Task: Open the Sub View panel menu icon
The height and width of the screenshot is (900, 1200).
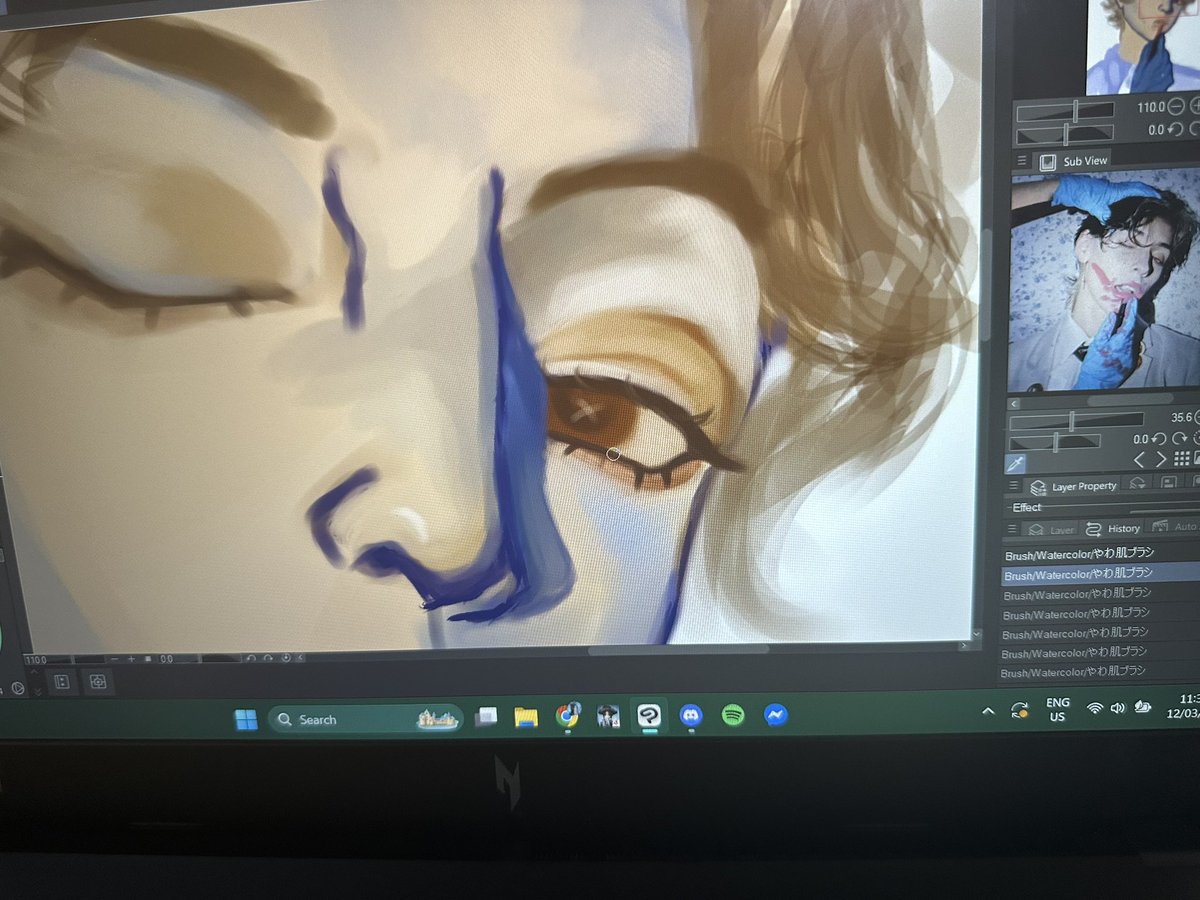Action: pyautogui.click(x=1022, y=160)
